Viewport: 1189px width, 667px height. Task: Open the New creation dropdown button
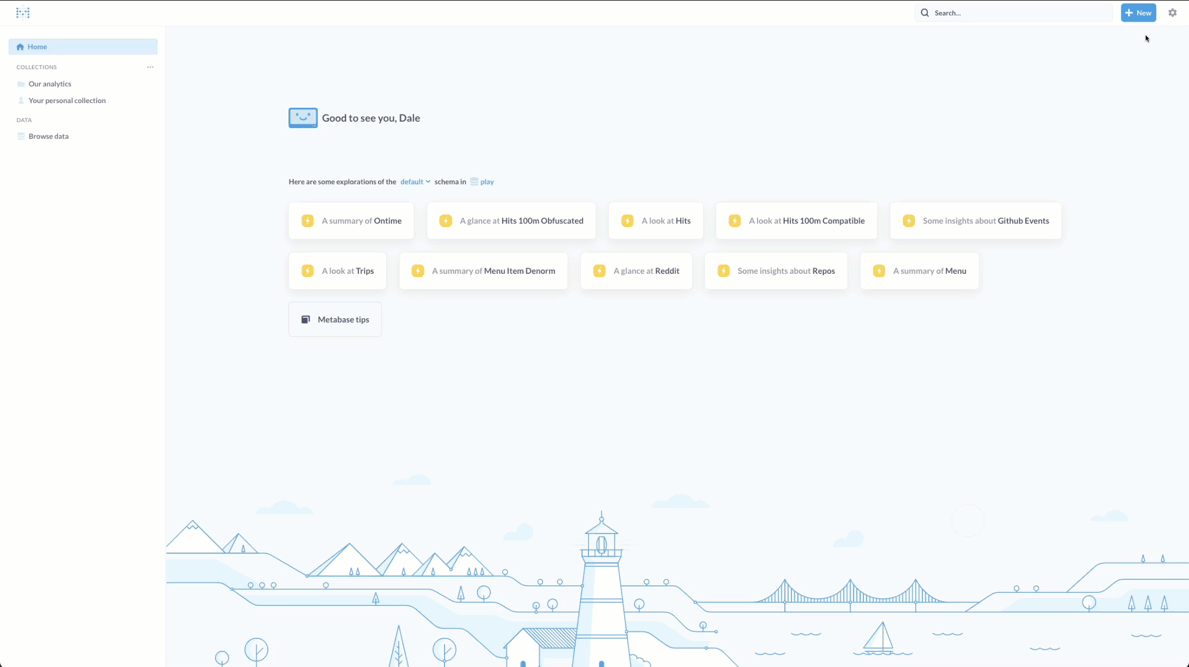point(1138,13)
